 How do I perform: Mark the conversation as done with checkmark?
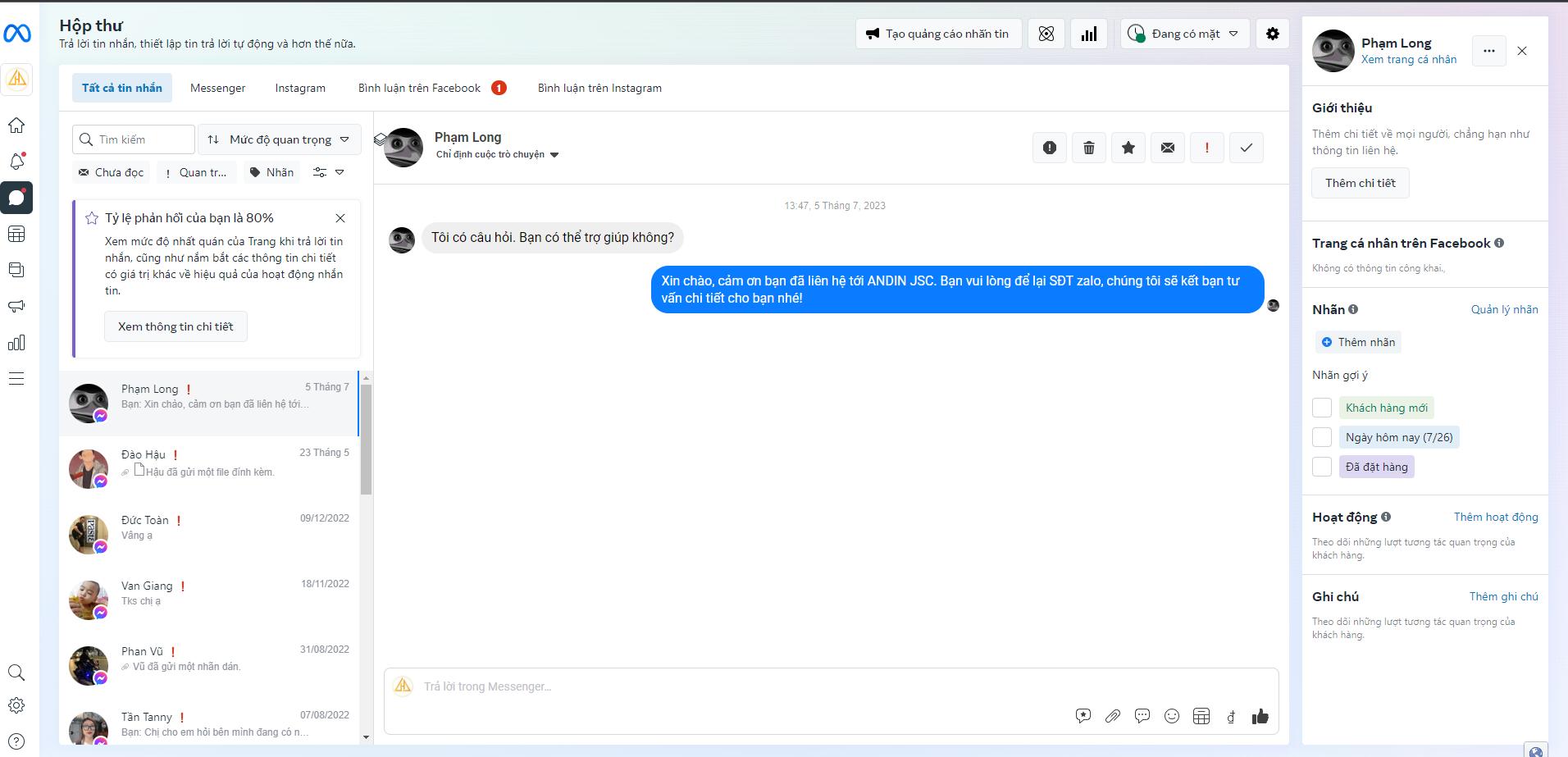point(1247,148)
